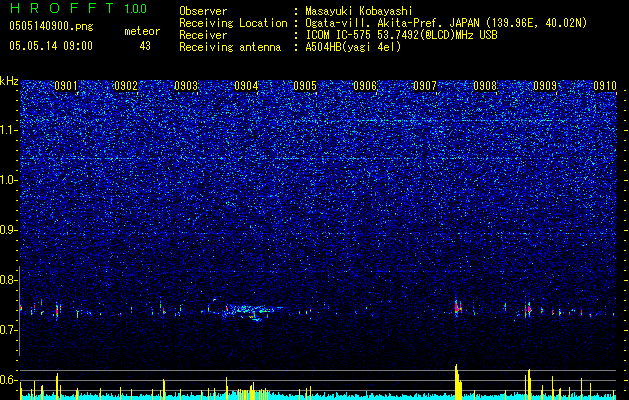Viewport: 629px width, 400px height.
Task: Click the Receiving Location label
Action: click(233, 23)
